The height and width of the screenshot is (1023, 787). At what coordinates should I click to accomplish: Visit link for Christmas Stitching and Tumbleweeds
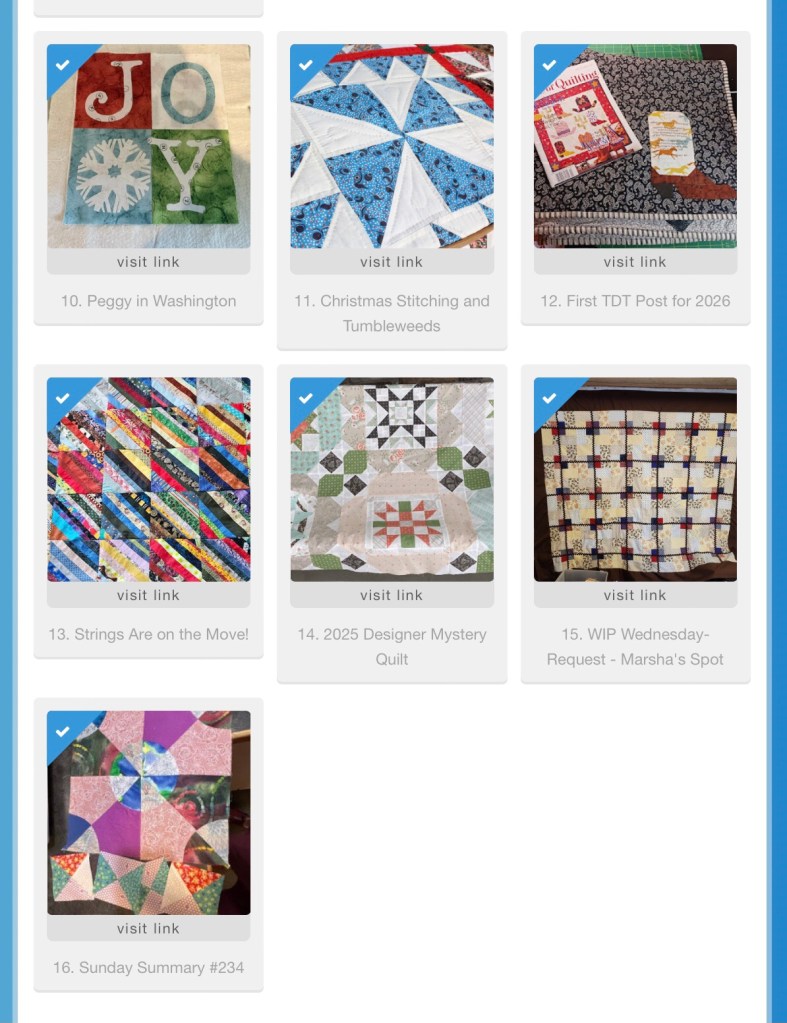pos(392,262)
